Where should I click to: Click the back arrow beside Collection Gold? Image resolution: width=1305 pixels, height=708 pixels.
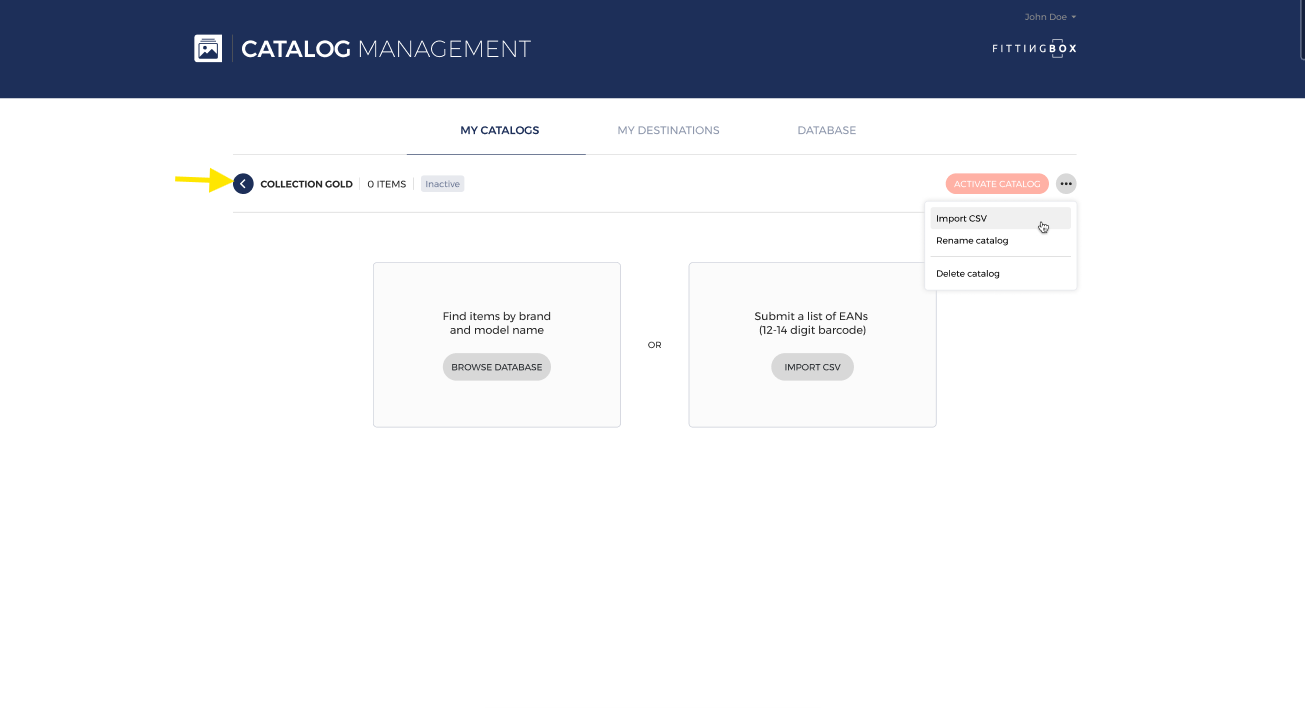[x=243, y=184]
